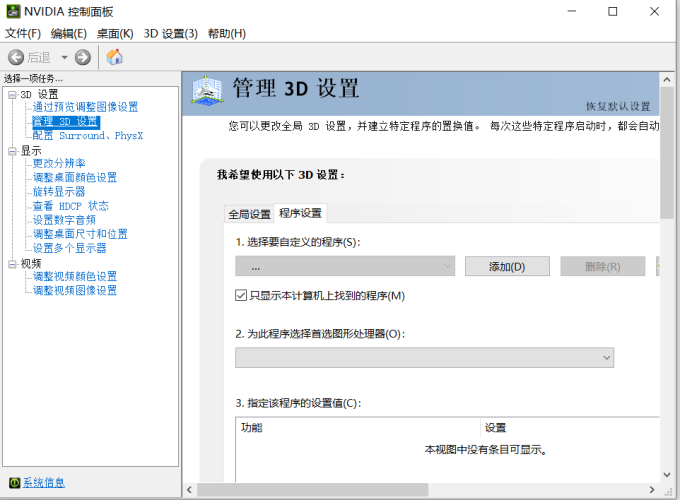Viewport: 680px width, 500px height.
Task: Click the vertical scrollbar thumb
Action: (x=667, y=153)
